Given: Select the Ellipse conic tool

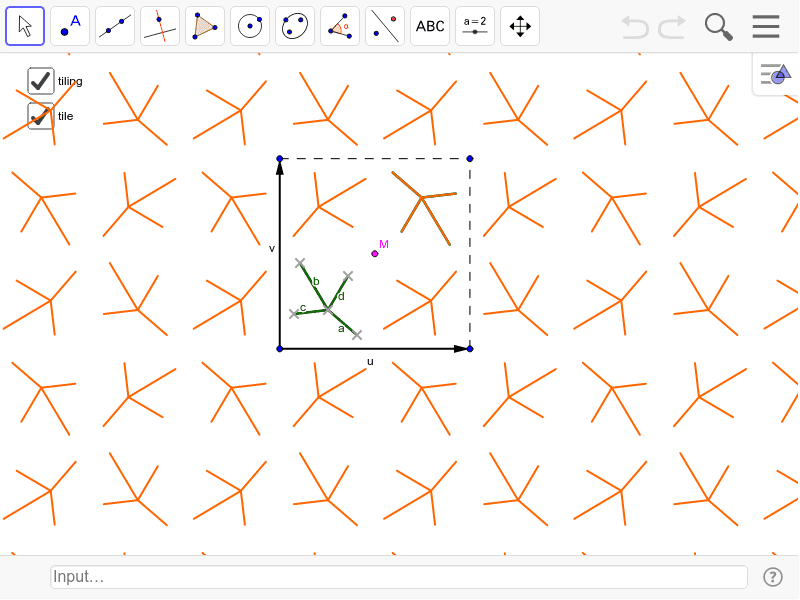Looking at the screenshot, I should (295, 26).
